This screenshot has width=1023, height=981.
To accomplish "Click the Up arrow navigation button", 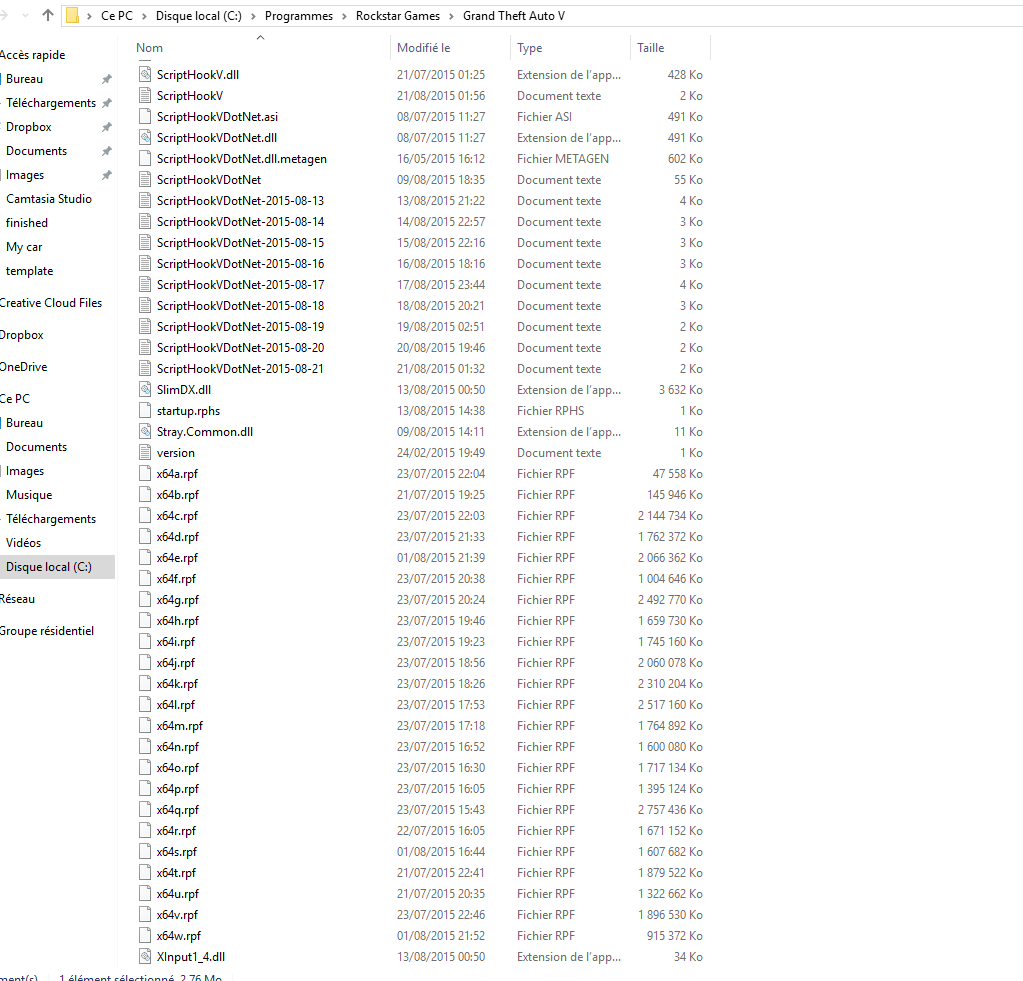I will [48, 15].
